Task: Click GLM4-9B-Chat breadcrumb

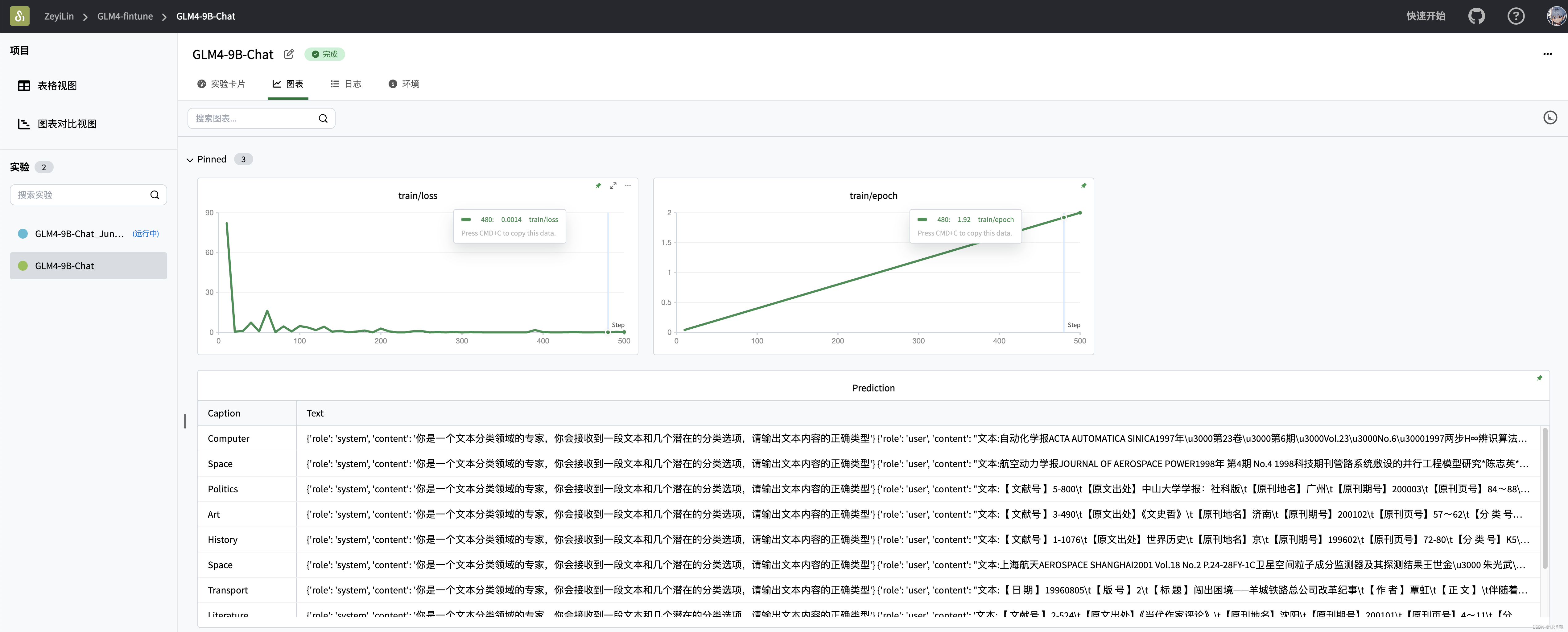Action: (x=206, y=16)
